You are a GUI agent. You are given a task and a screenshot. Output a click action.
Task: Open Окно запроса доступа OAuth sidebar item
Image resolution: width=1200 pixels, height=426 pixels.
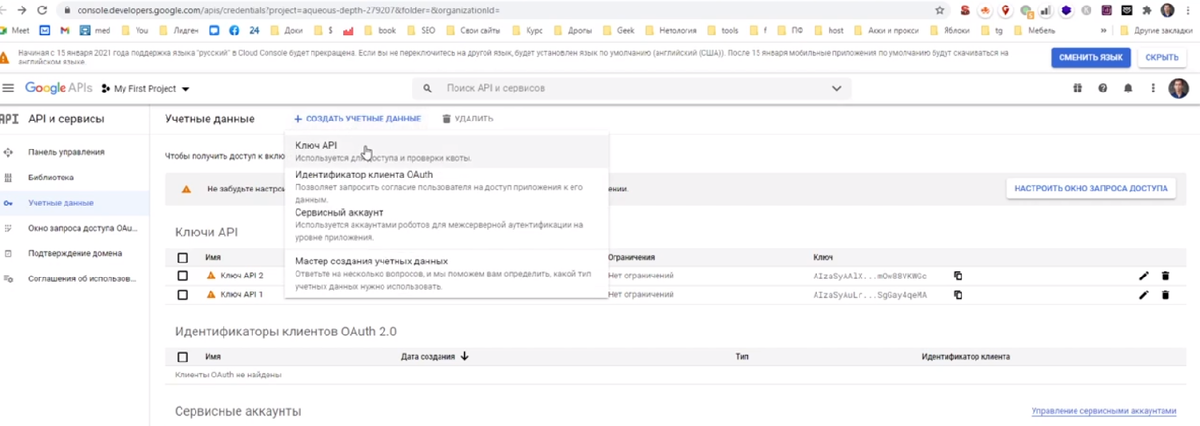[x=75, y=228]
